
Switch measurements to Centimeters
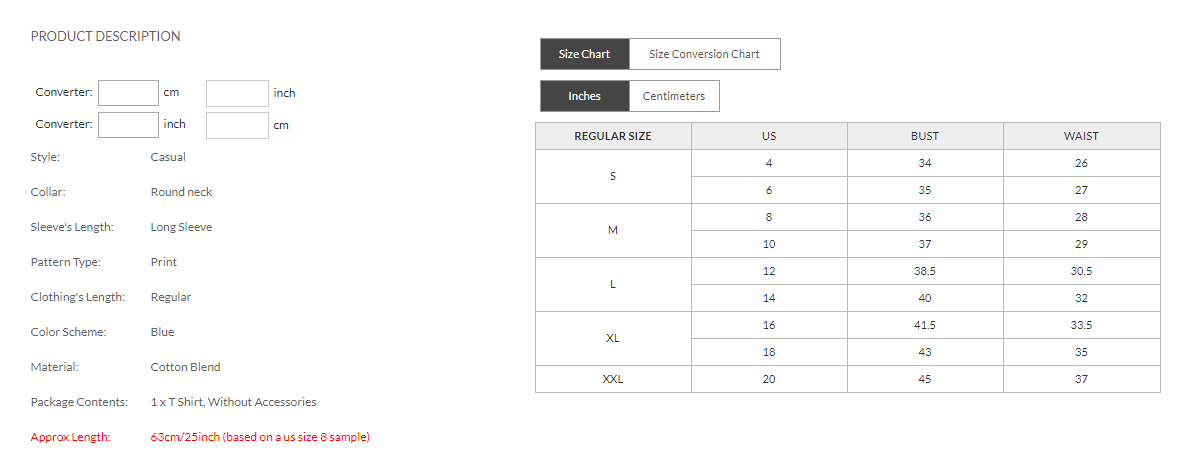click(673, 96)
